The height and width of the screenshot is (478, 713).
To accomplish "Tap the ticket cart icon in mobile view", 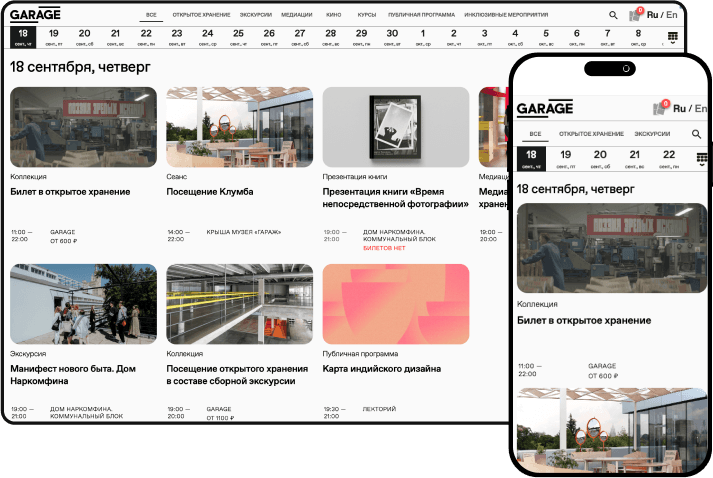I will pos(660,108).
